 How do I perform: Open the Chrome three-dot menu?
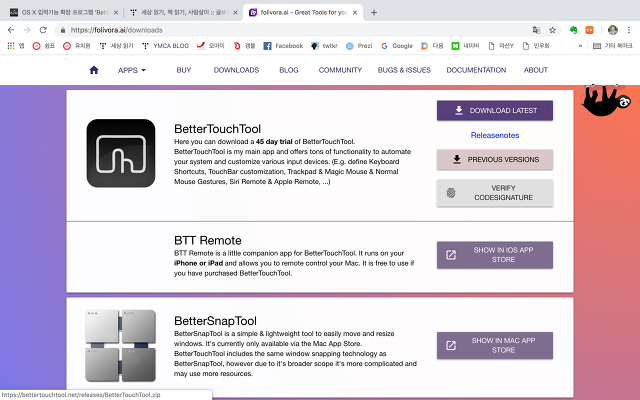[x=629, y=30]
